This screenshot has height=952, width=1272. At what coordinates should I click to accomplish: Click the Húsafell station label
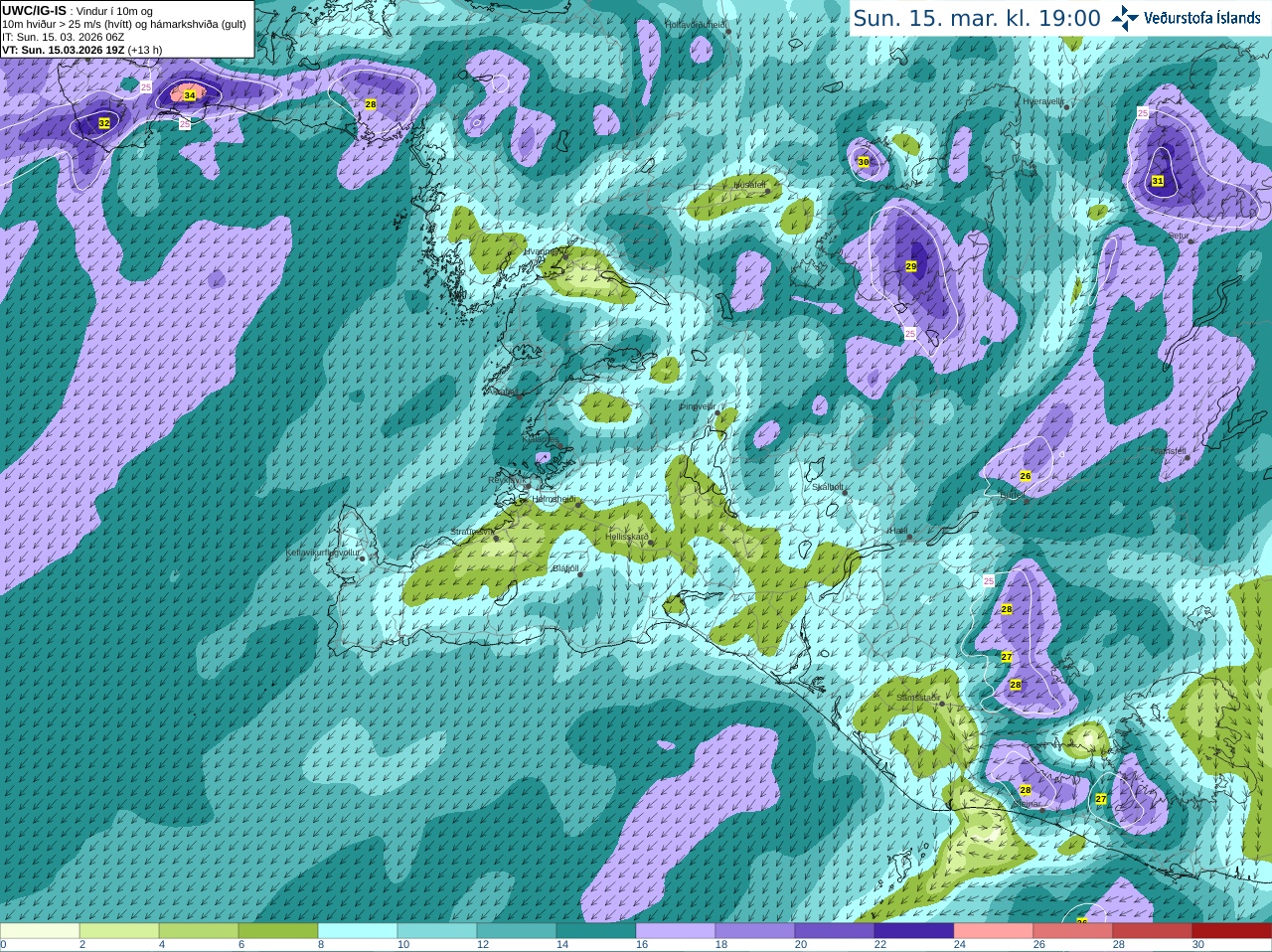click(x=749, y=185)
